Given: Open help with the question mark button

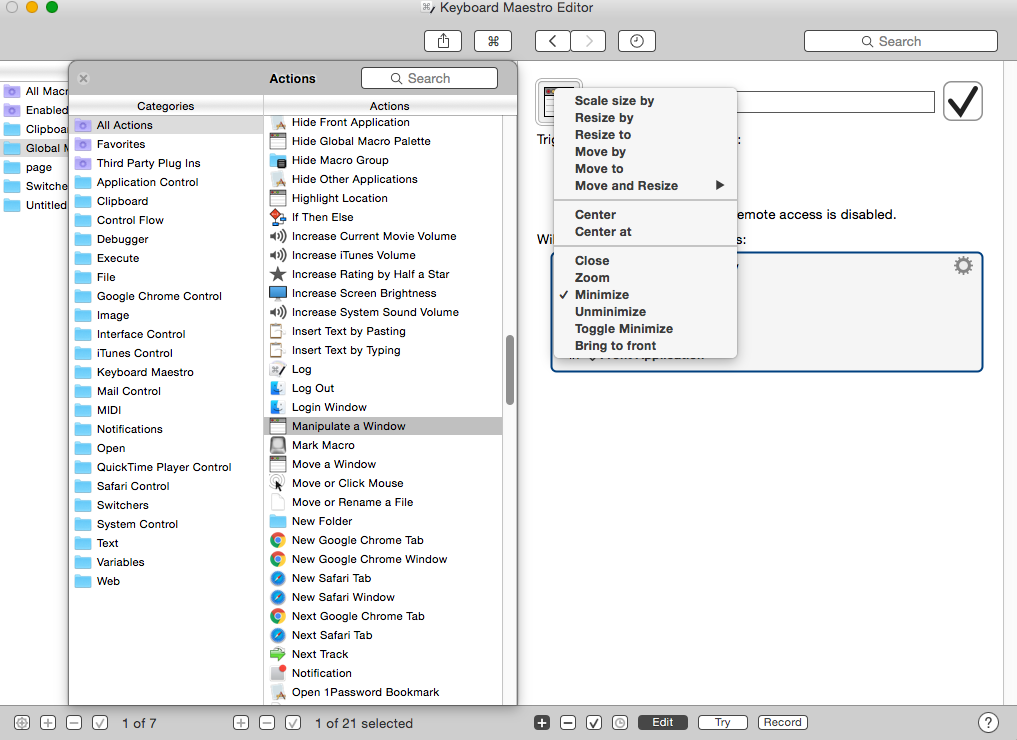Looking at the screenshot, I should click(988, 722).
